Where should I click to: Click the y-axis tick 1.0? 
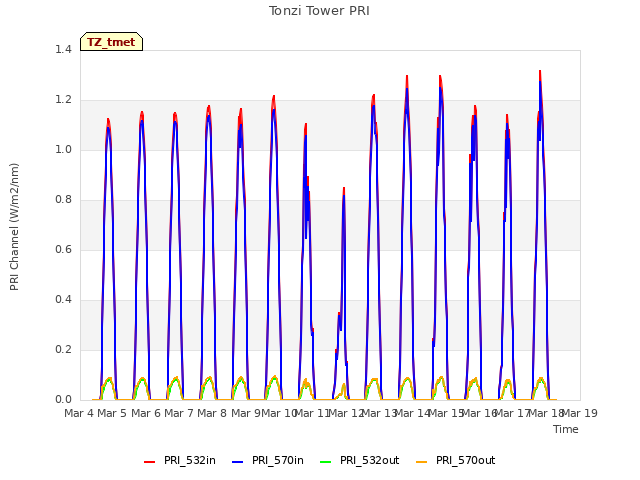[x=63, y=150]
